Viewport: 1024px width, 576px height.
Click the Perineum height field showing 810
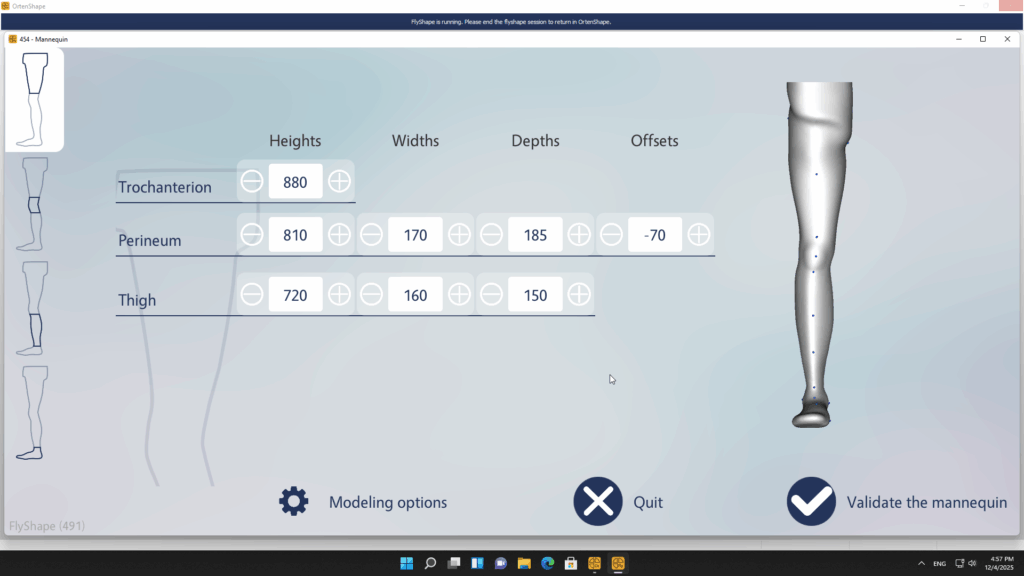296,235
